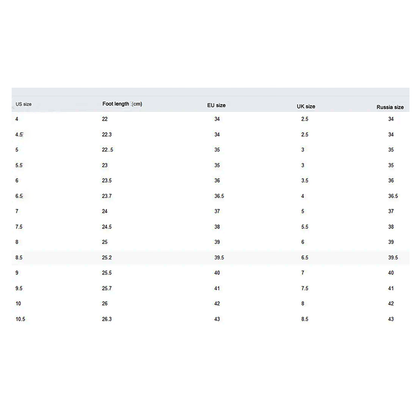Click the Foot length (cm) column header
416x416 pixels.
(122, 104)
